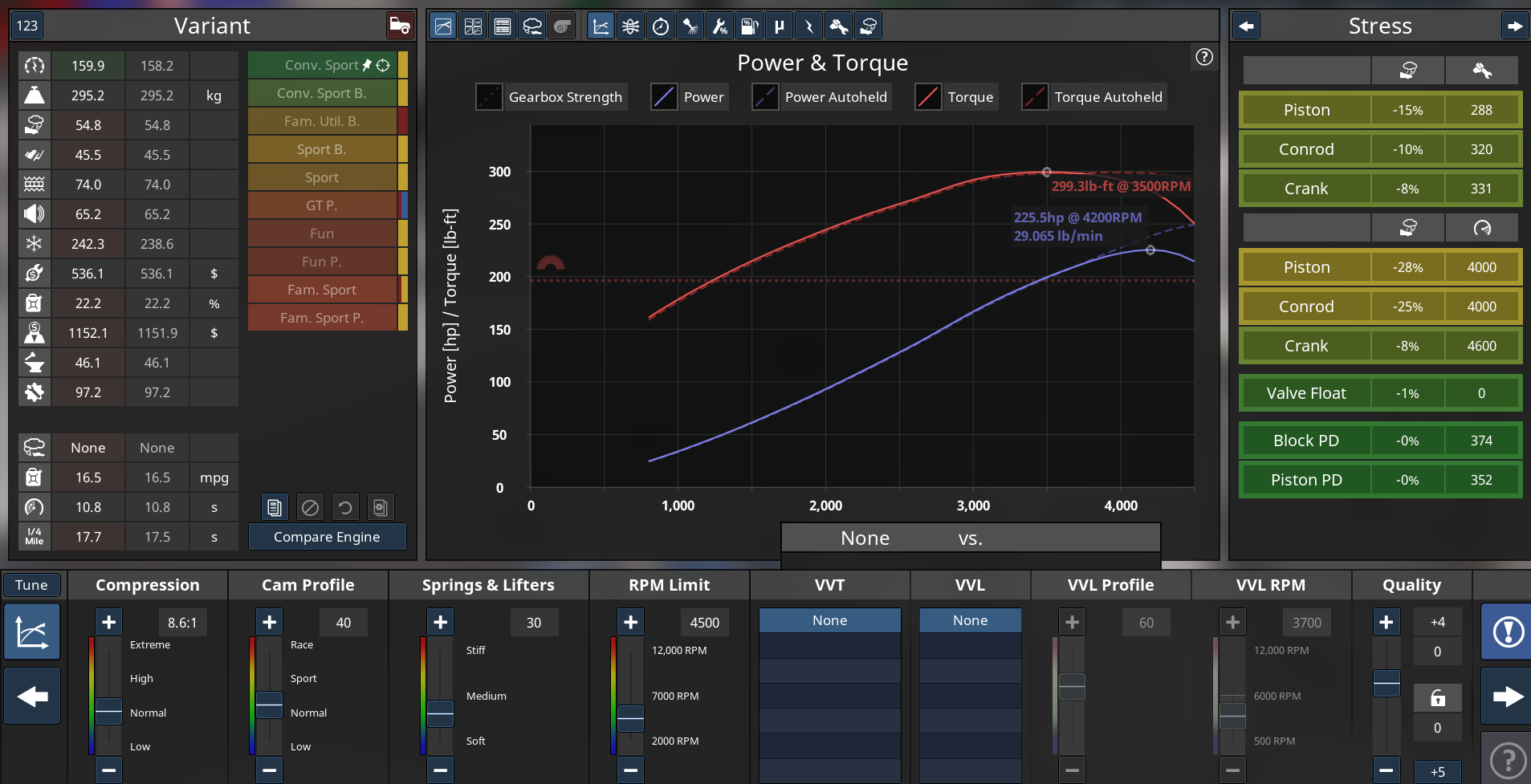Click the Compare Engine button

327,537
